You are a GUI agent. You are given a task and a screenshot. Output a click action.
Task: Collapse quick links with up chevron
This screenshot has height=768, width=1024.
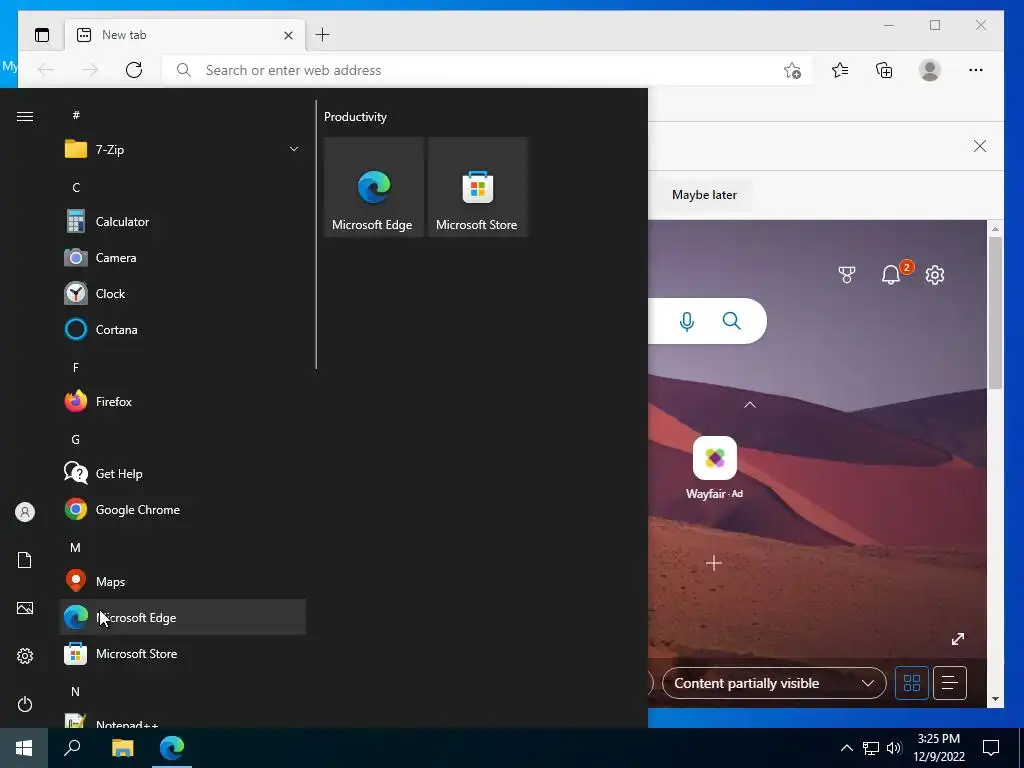click(x=750, y=405)
